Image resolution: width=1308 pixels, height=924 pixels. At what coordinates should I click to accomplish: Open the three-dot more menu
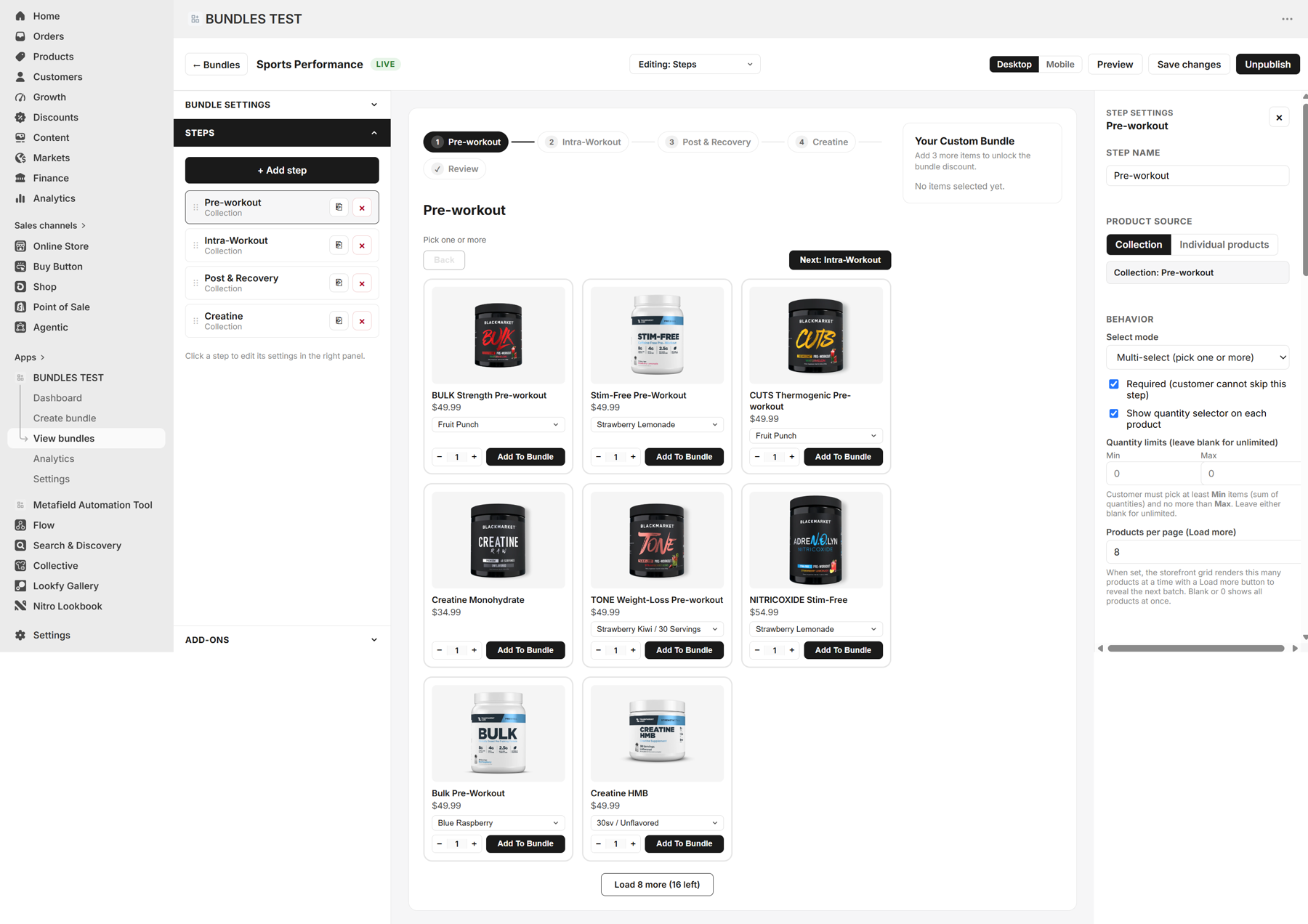(1287, 19)
